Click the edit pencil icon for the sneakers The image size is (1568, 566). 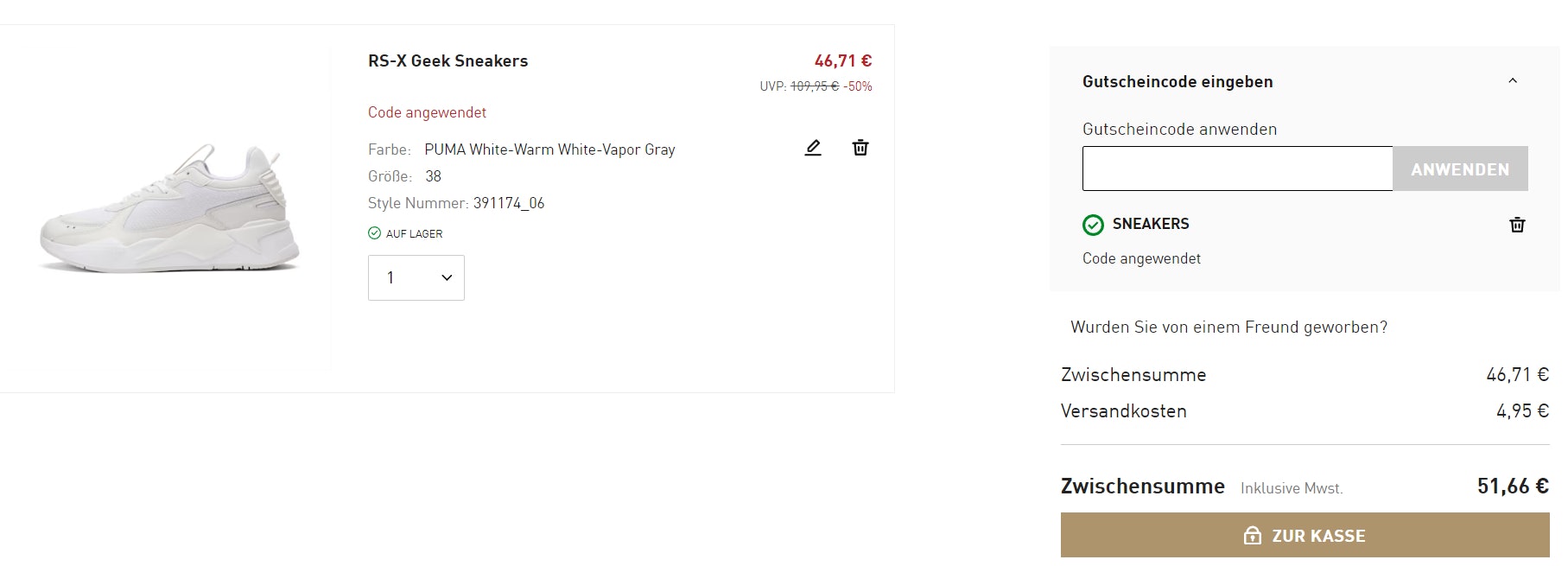(x=813, y=148)
